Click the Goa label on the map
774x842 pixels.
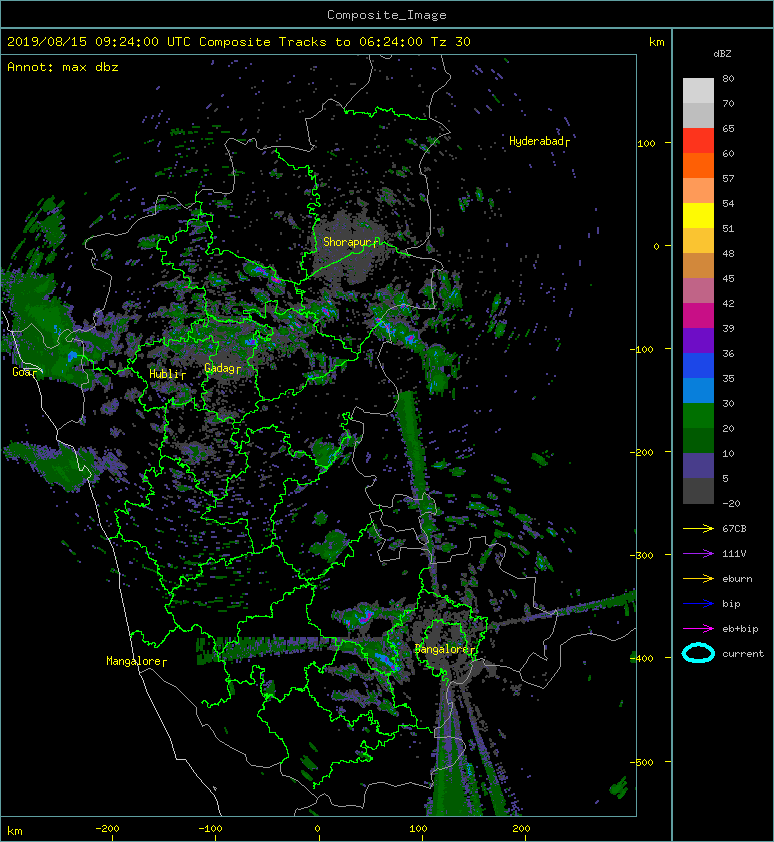[23, 372]
